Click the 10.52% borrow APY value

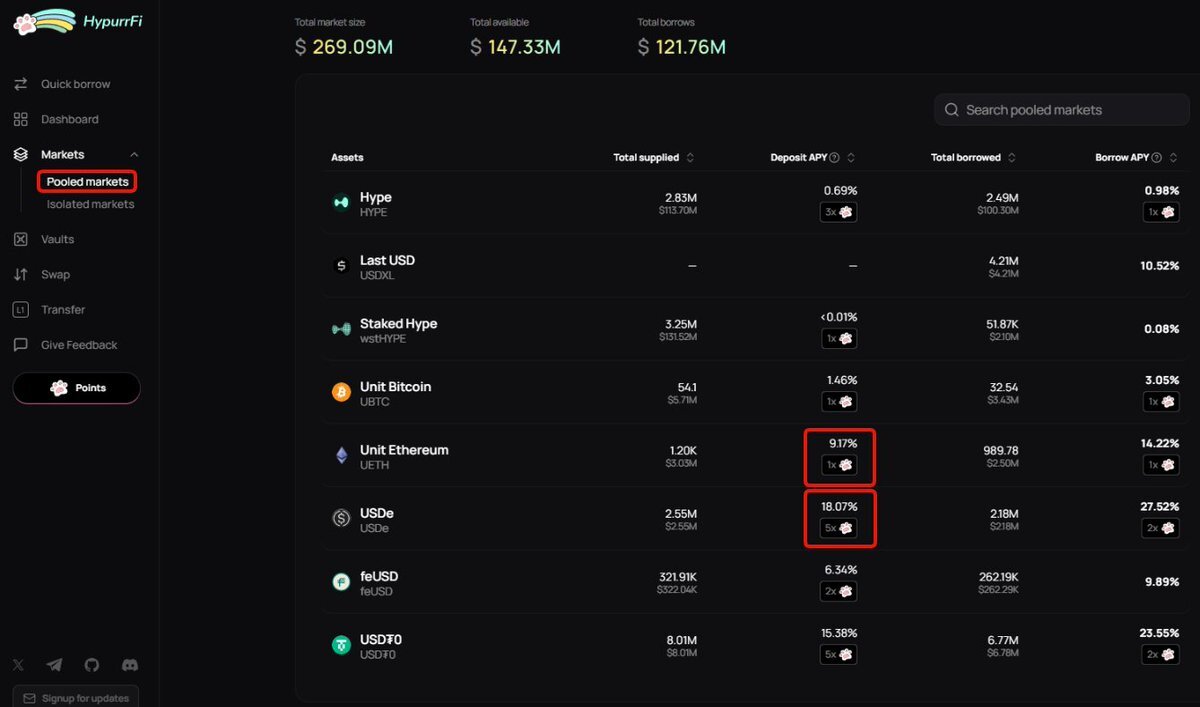pyautogui.click(x=1159, y=266)
